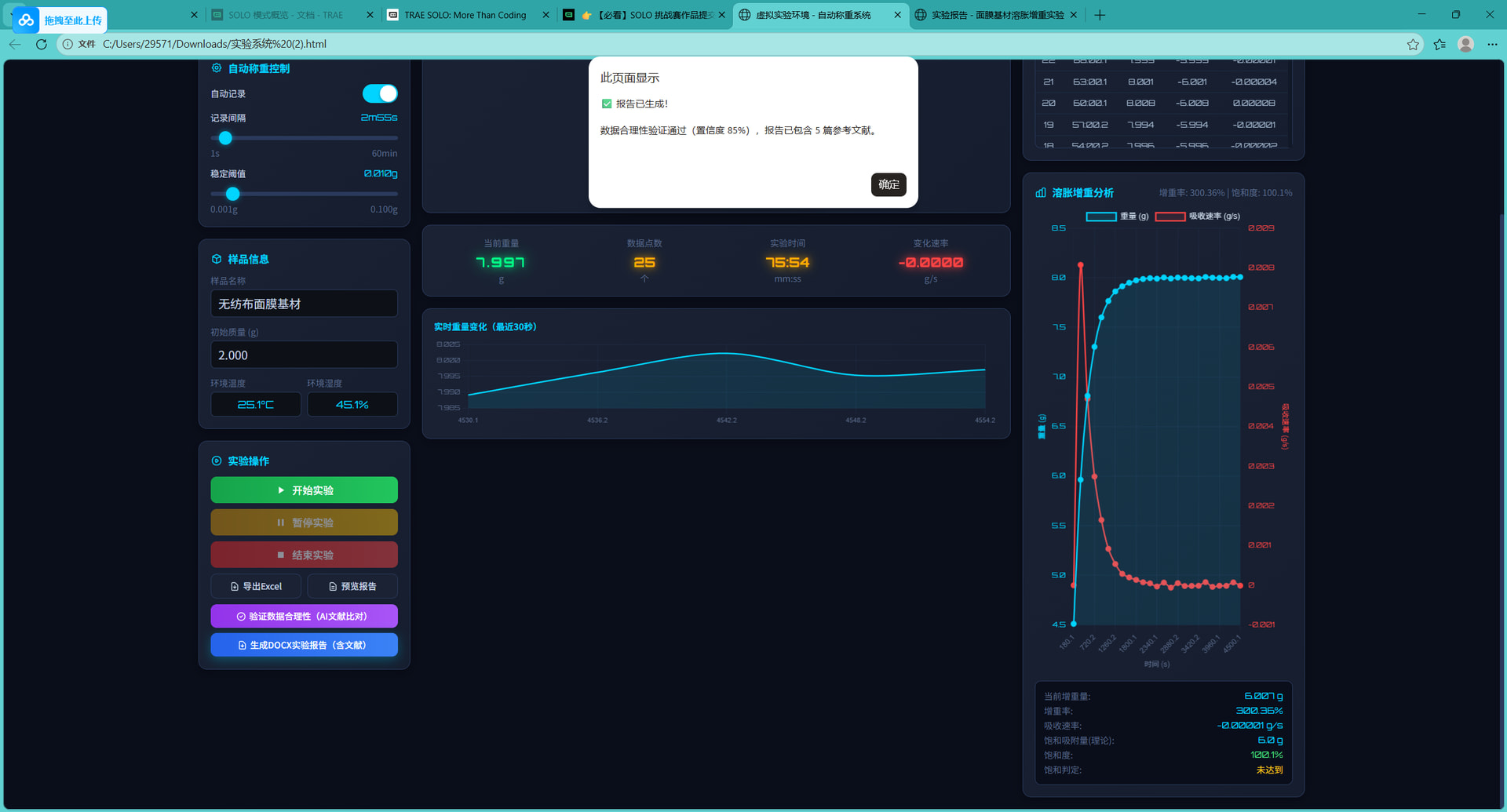Switch to the TRAE SOLO: More Than Coding tab
Screen dimensions: 1507x812
tap(465, 15)
